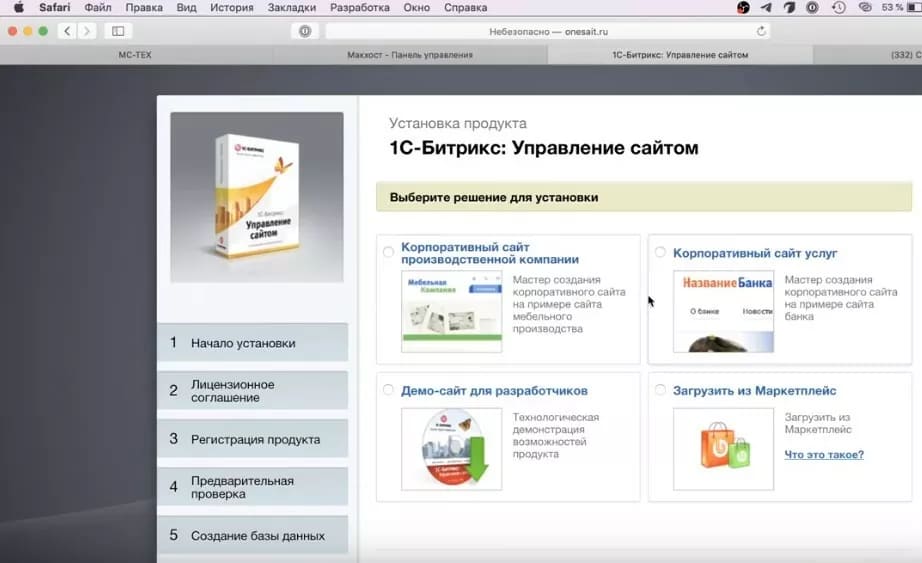Click the leaf-shaped menu bar icon
This screenshot has width=922, height=563.
point(789,8)
